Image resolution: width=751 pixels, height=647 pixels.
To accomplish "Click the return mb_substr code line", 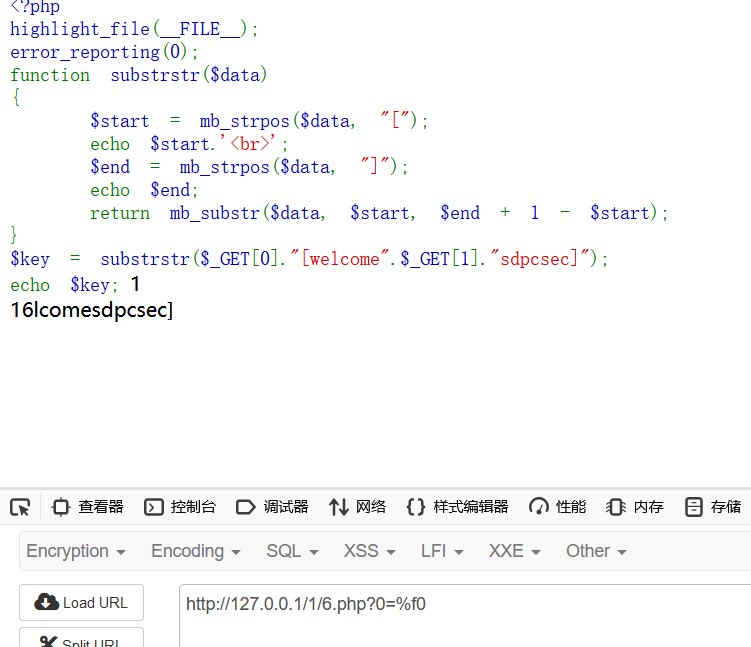I will pyautogui.click(x=379, y=213).
